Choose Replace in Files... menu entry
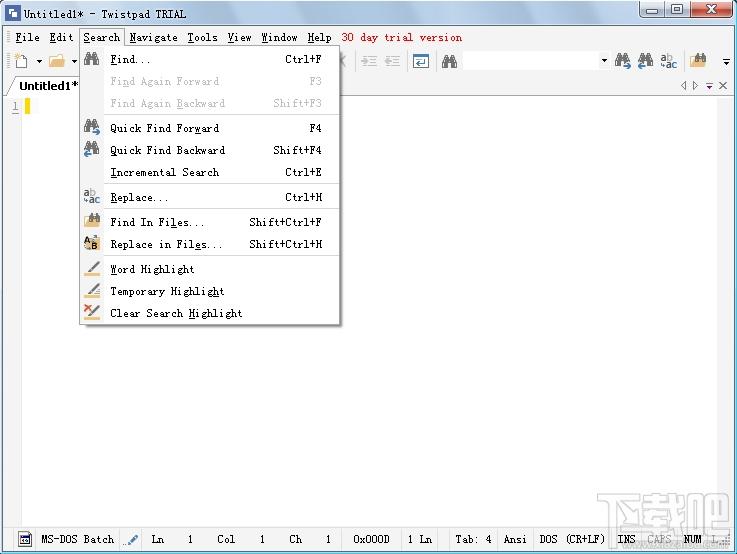This screenshot has height=554, width=737. pos(210,244)
